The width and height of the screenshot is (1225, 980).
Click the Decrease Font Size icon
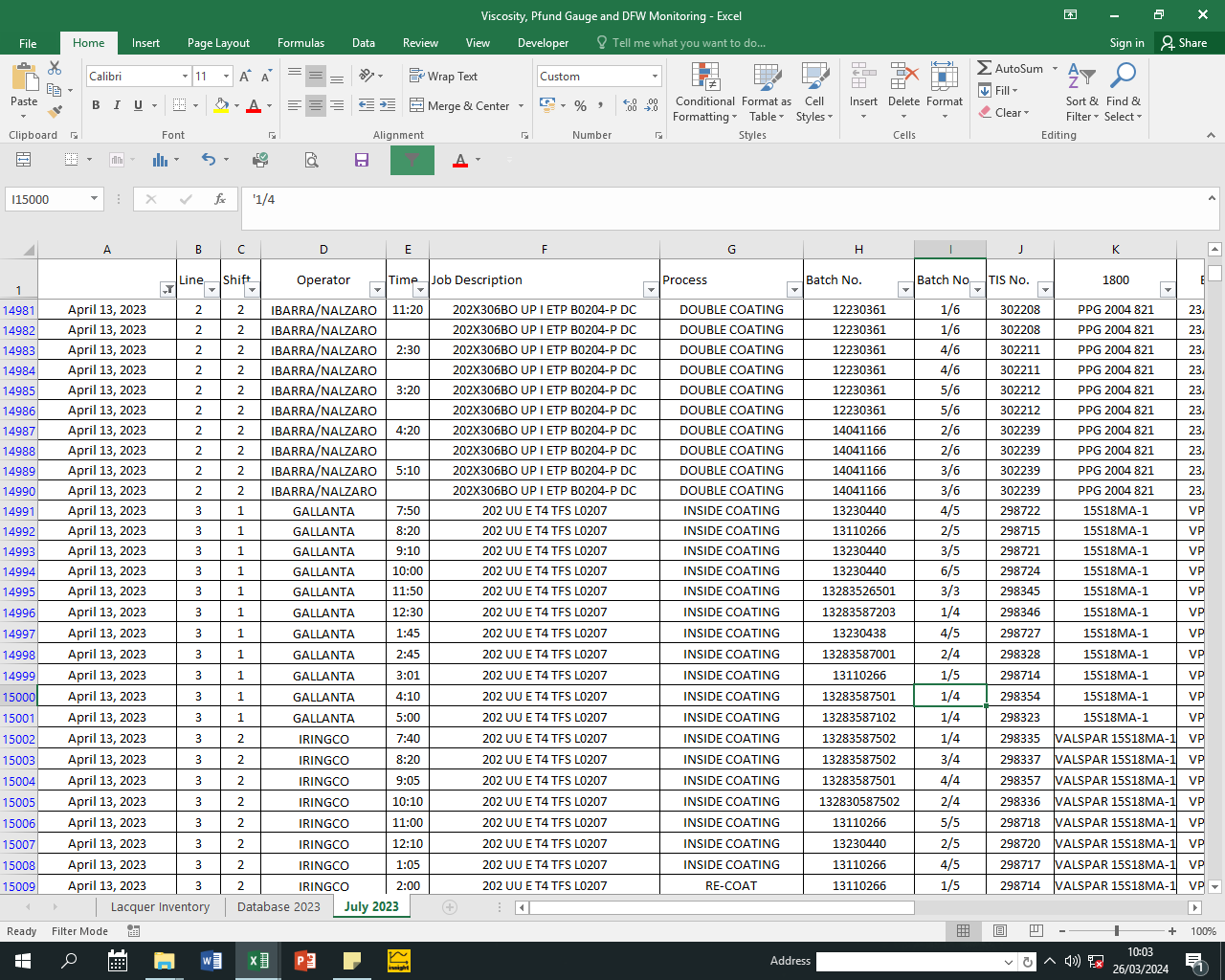click(x=266, y=76)
